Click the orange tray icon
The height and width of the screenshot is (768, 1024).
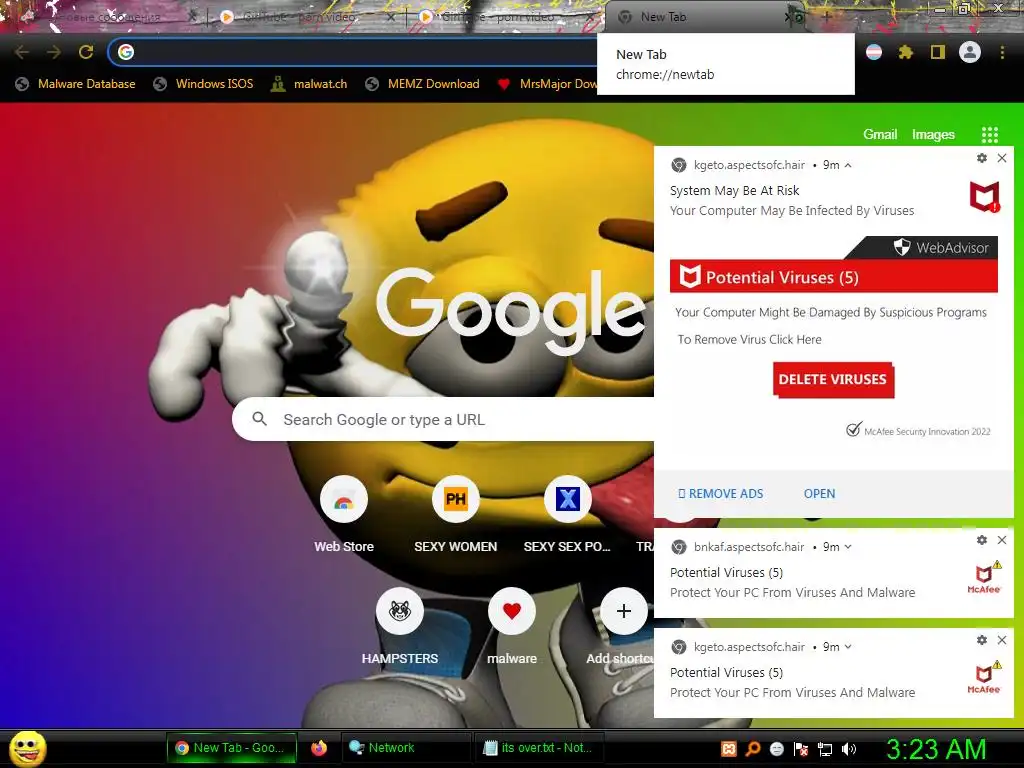729,749
